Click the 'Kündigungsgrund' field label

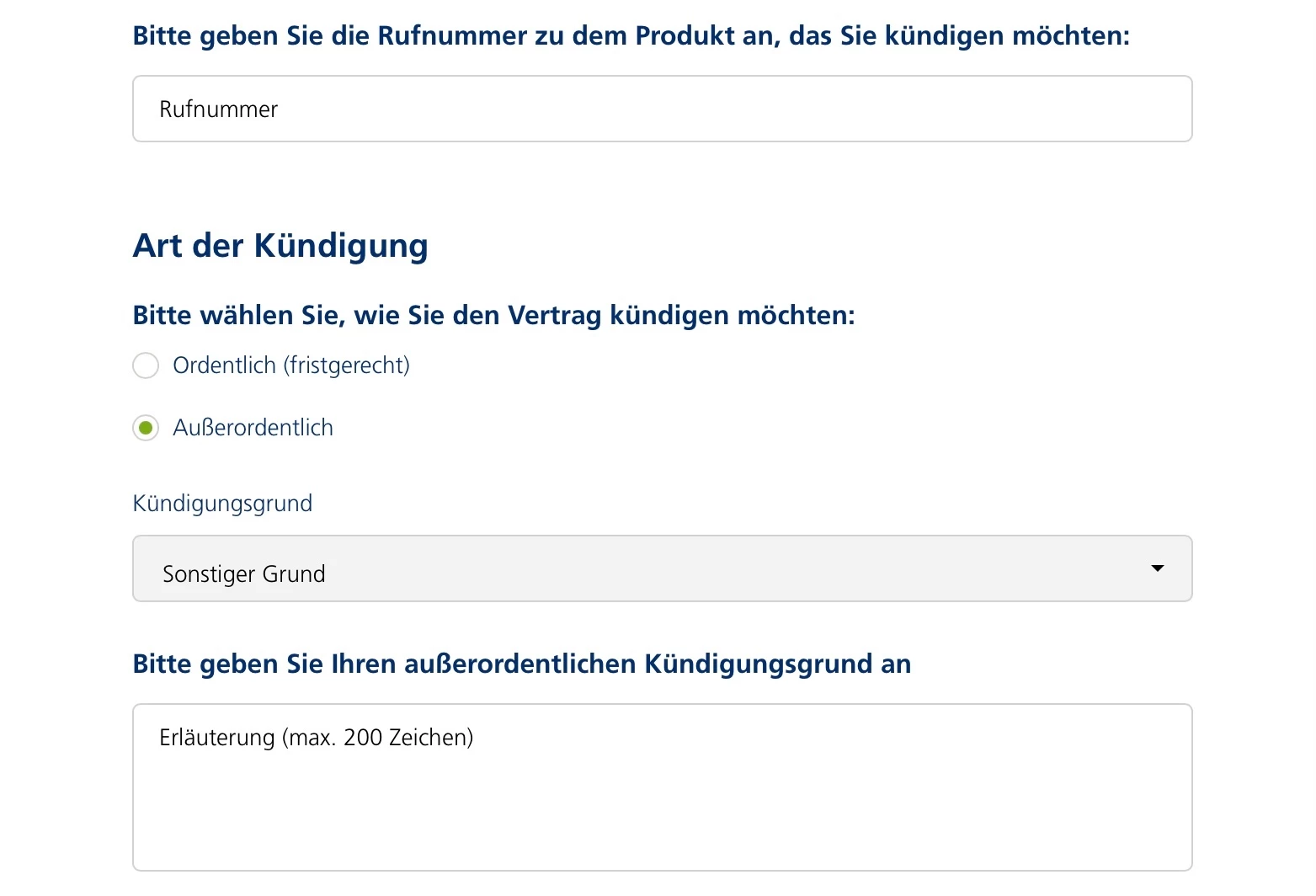tap(222, 504)
